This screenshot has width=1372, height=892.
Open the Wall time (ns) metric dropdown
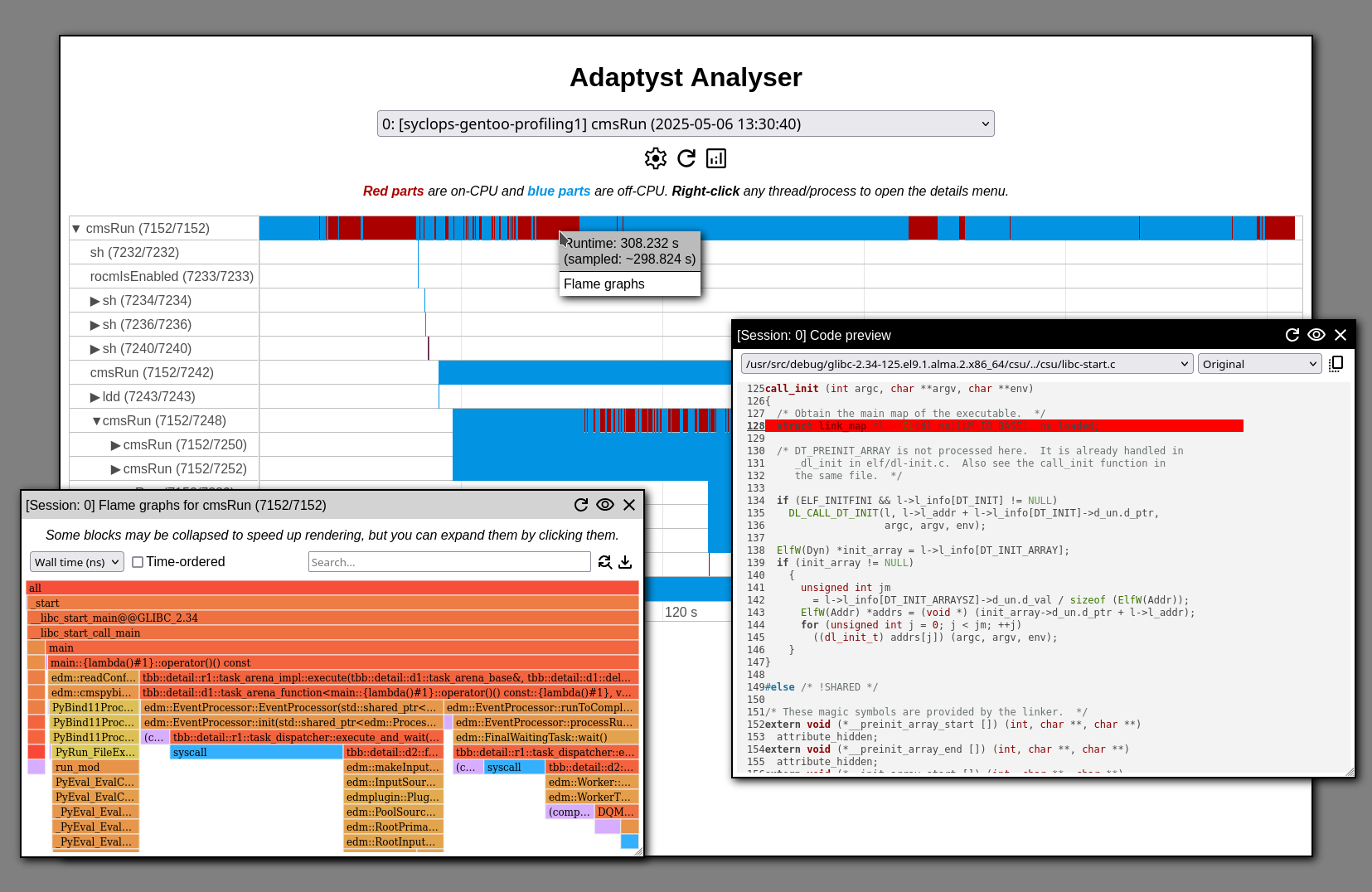[x=77, y=562]
